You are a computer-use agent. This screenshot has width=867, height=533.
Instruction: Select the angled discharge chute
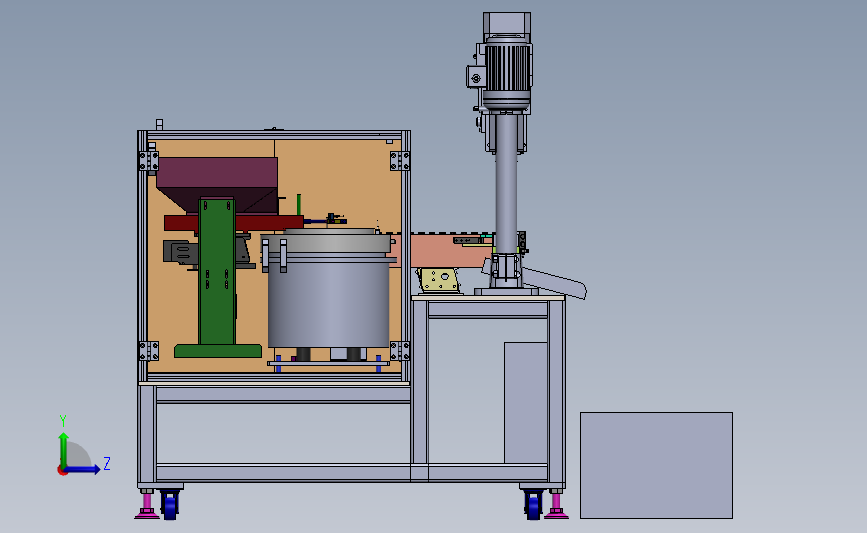[555, 283]
